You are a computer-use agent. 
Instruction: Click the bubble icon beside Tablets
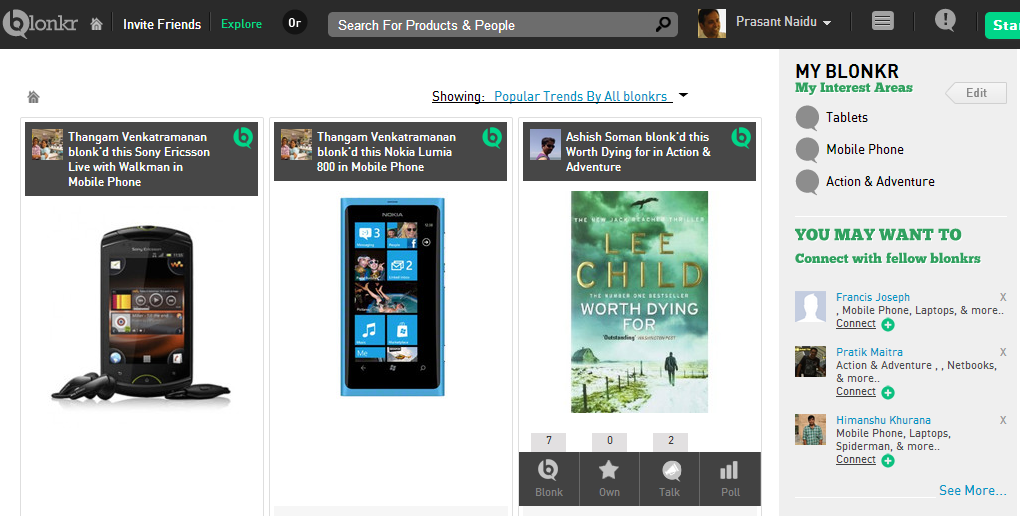point(807,118)
